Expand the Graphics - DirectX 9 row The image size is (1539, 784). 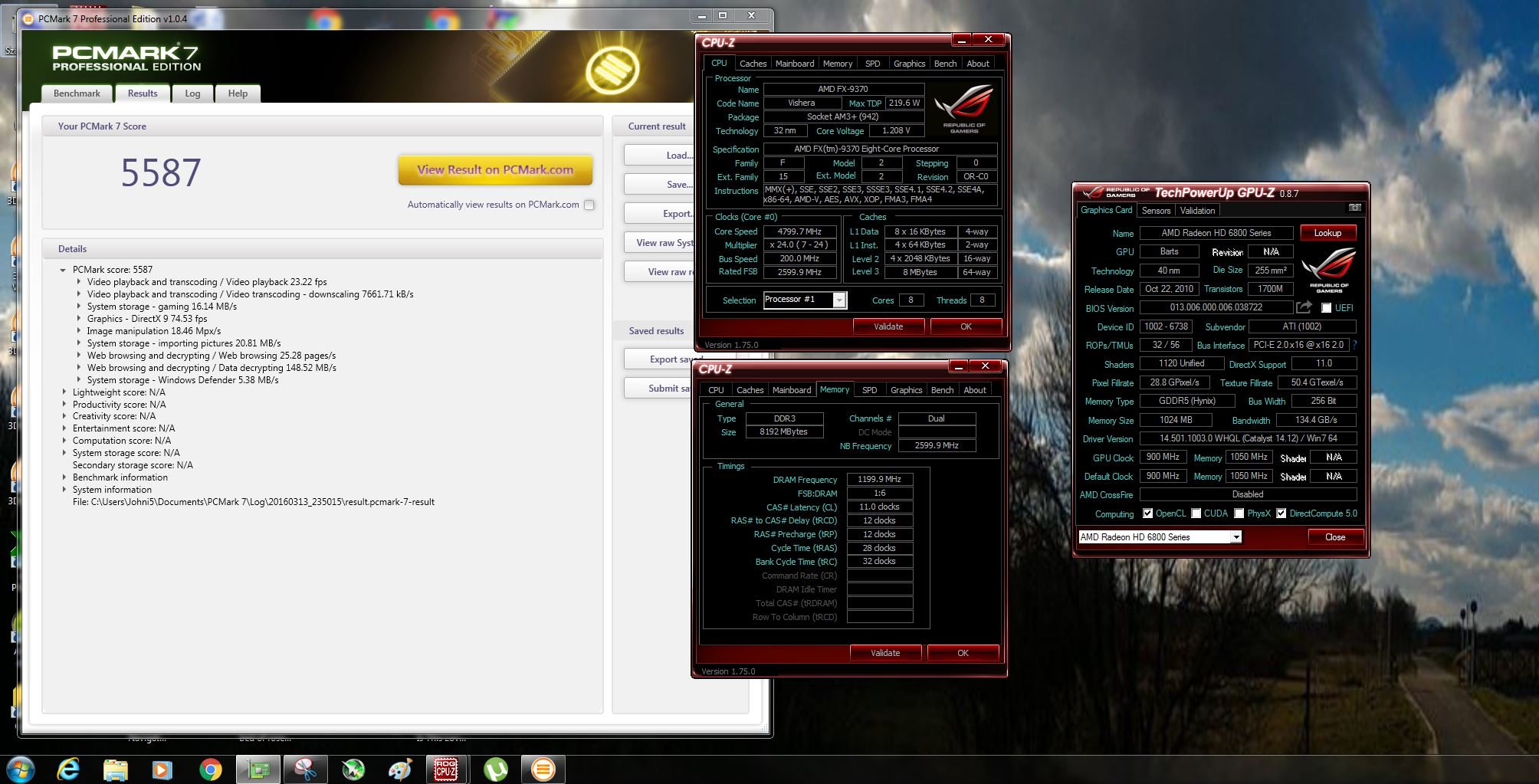(79, 319)
